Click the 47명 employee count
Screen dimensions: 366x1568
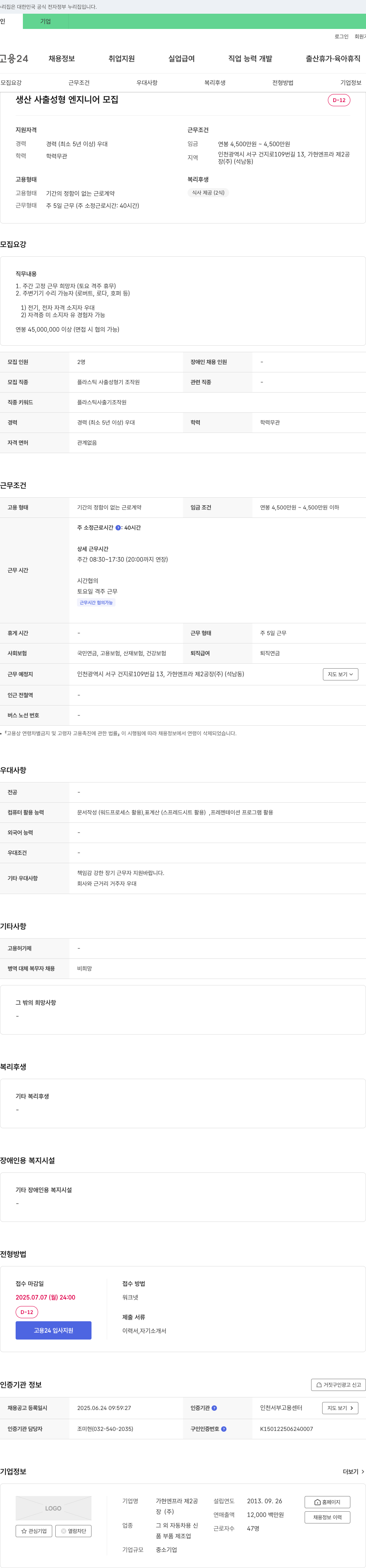[x=253, y=1528]
